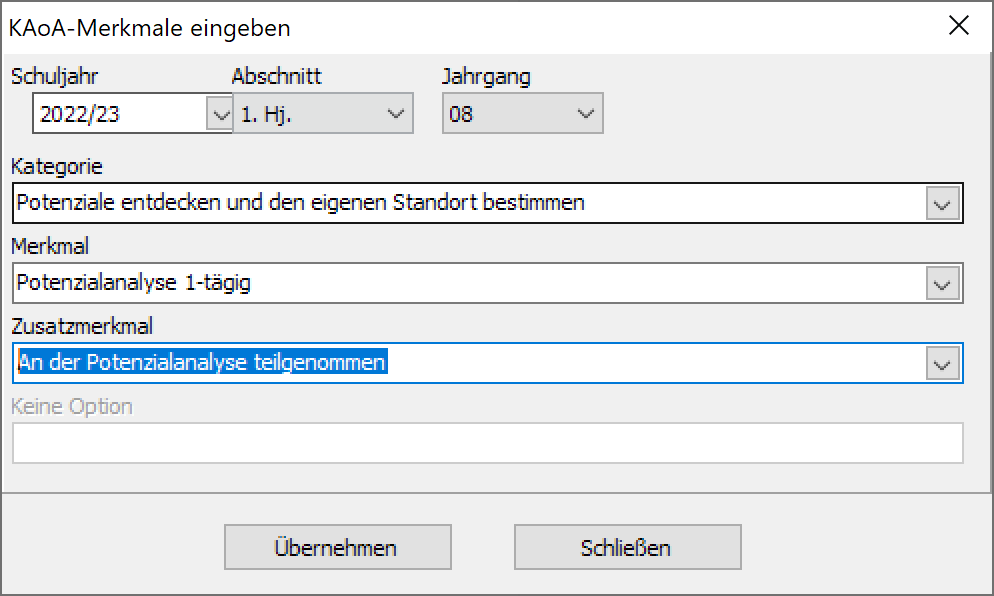Click the Kategorie label

coord(57,167)
